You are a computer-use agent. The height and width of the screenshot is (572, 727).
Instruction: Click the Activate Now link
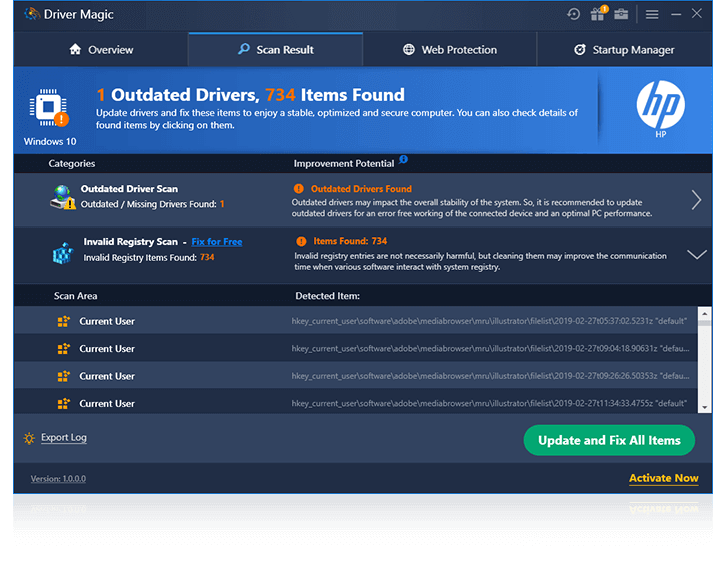pos(663,478)
